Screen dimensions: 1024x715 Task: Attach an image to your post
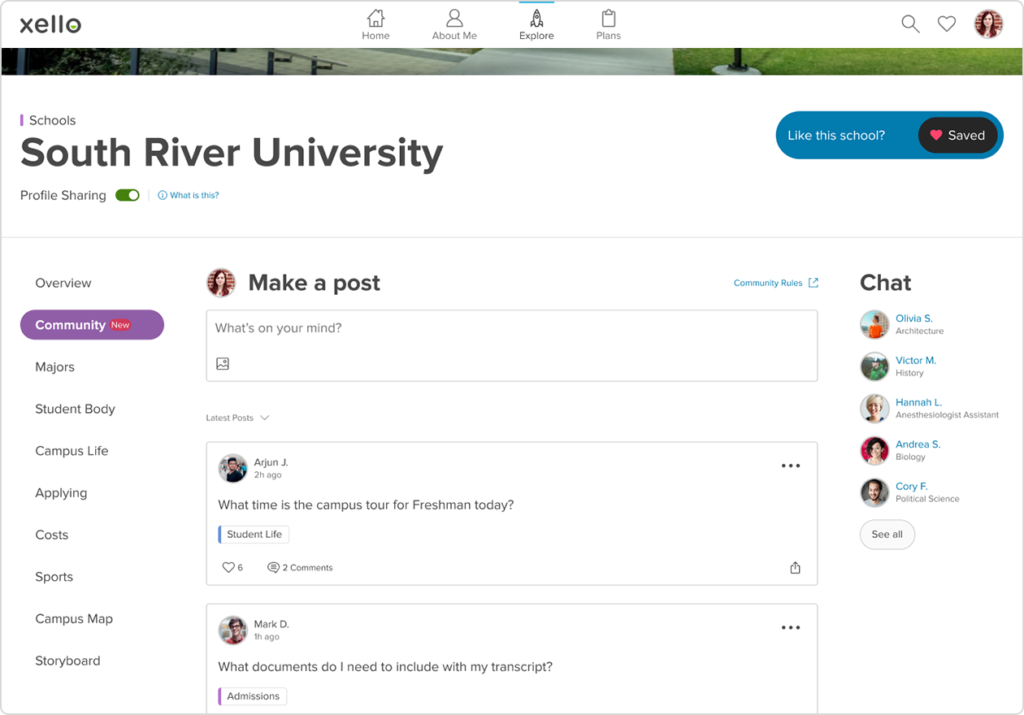tap(222, 363)
